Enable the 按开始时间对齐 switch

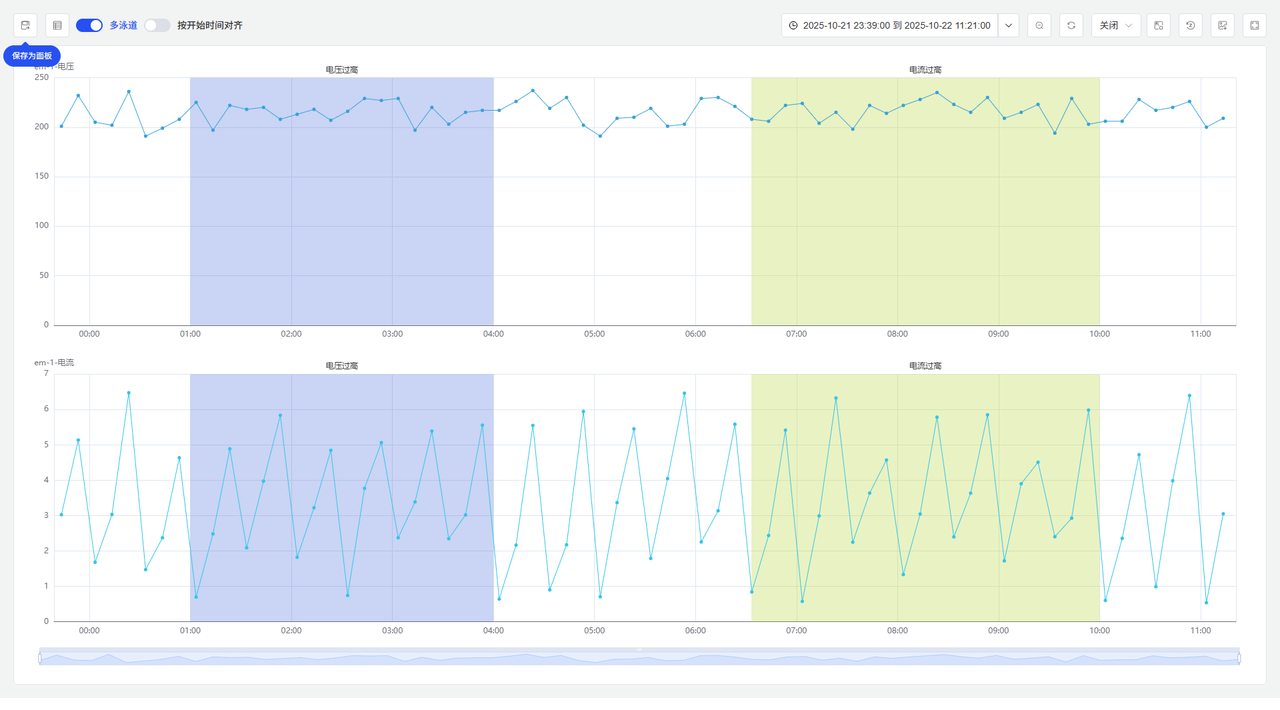(x=157, y=25)
